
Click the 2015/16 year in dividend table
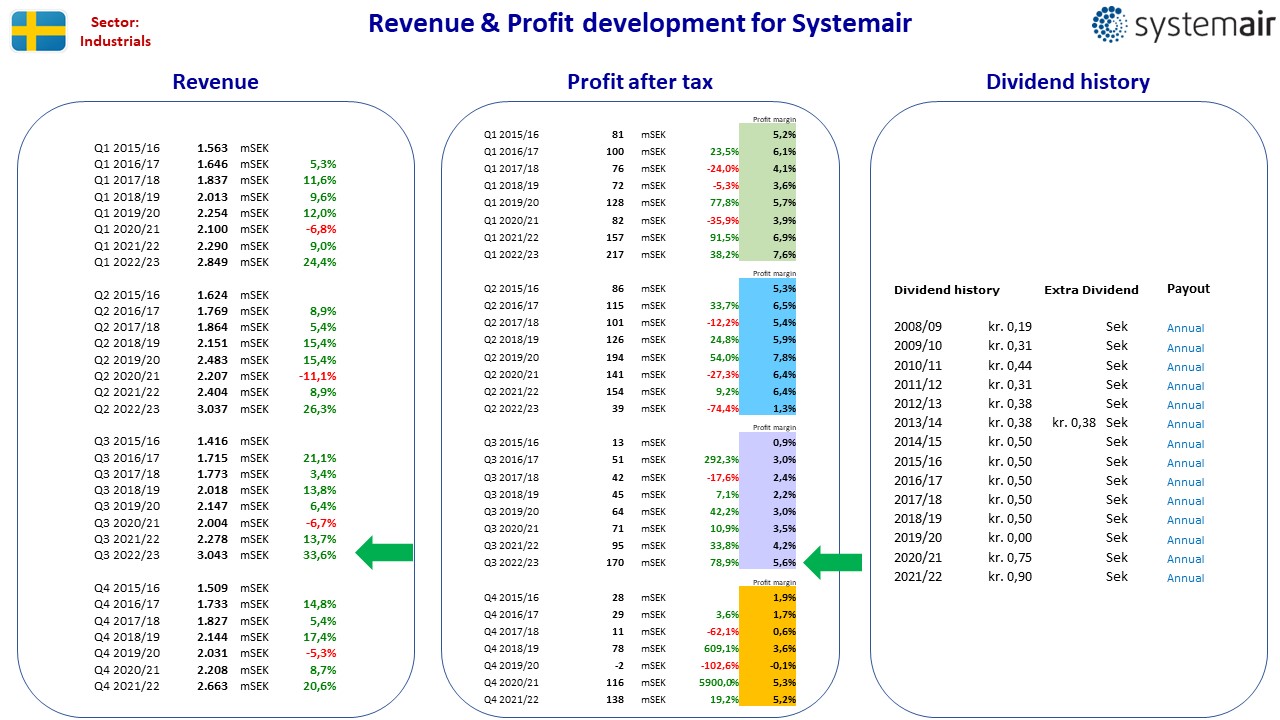coord(918,462)
